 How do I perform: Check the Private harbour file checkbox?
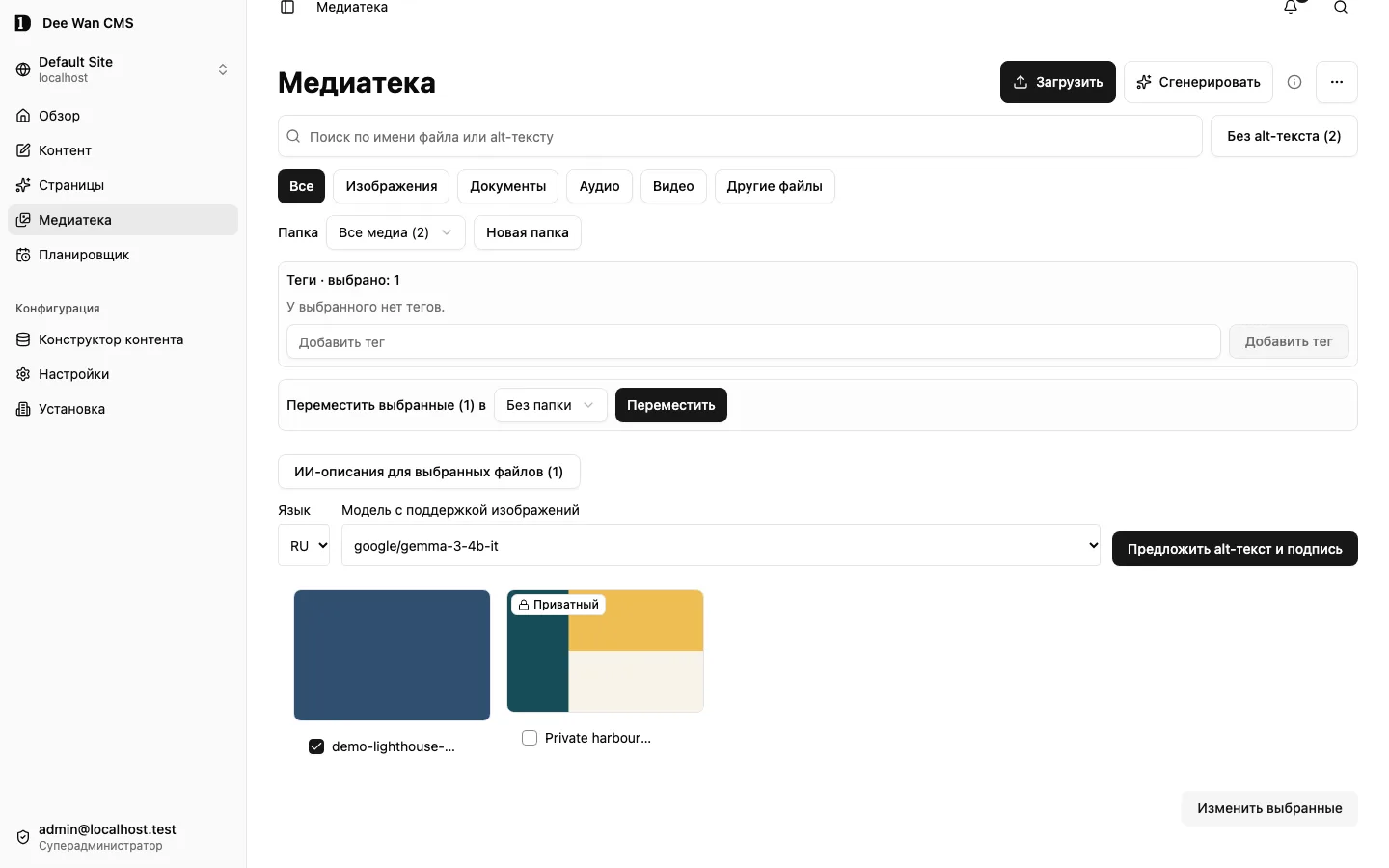530,738
